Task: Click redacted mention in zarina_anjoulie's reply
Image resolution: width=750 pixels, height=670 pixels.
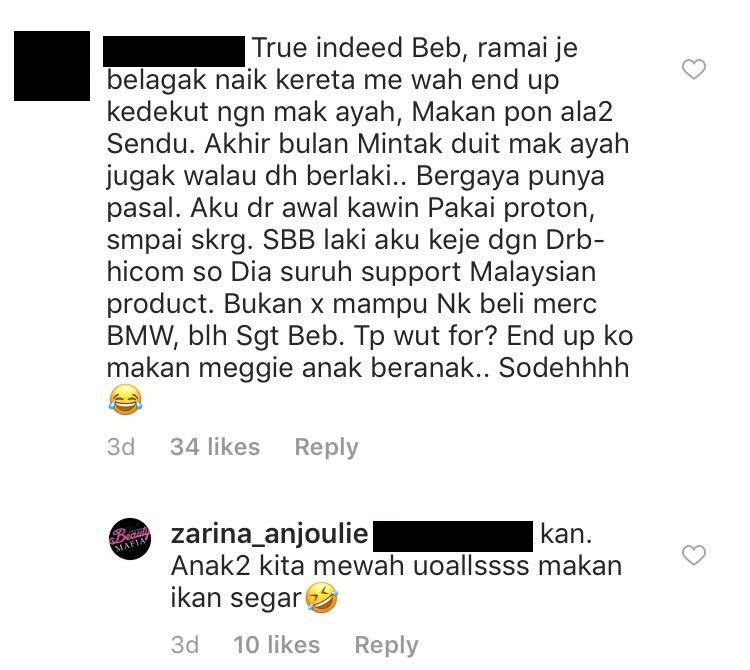Action: [453, 536]
